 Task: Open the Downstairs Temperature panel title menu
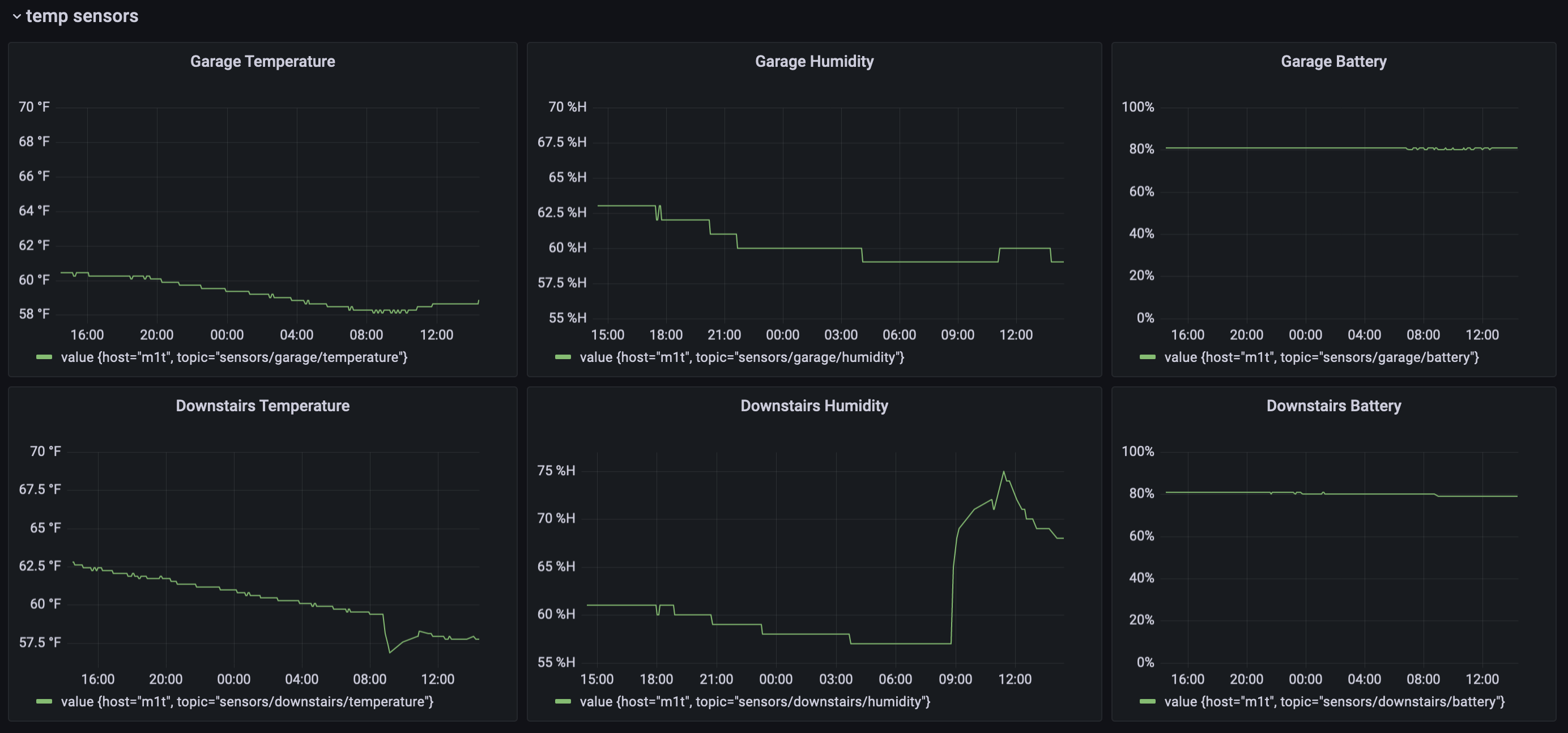[x=262, y=406]
